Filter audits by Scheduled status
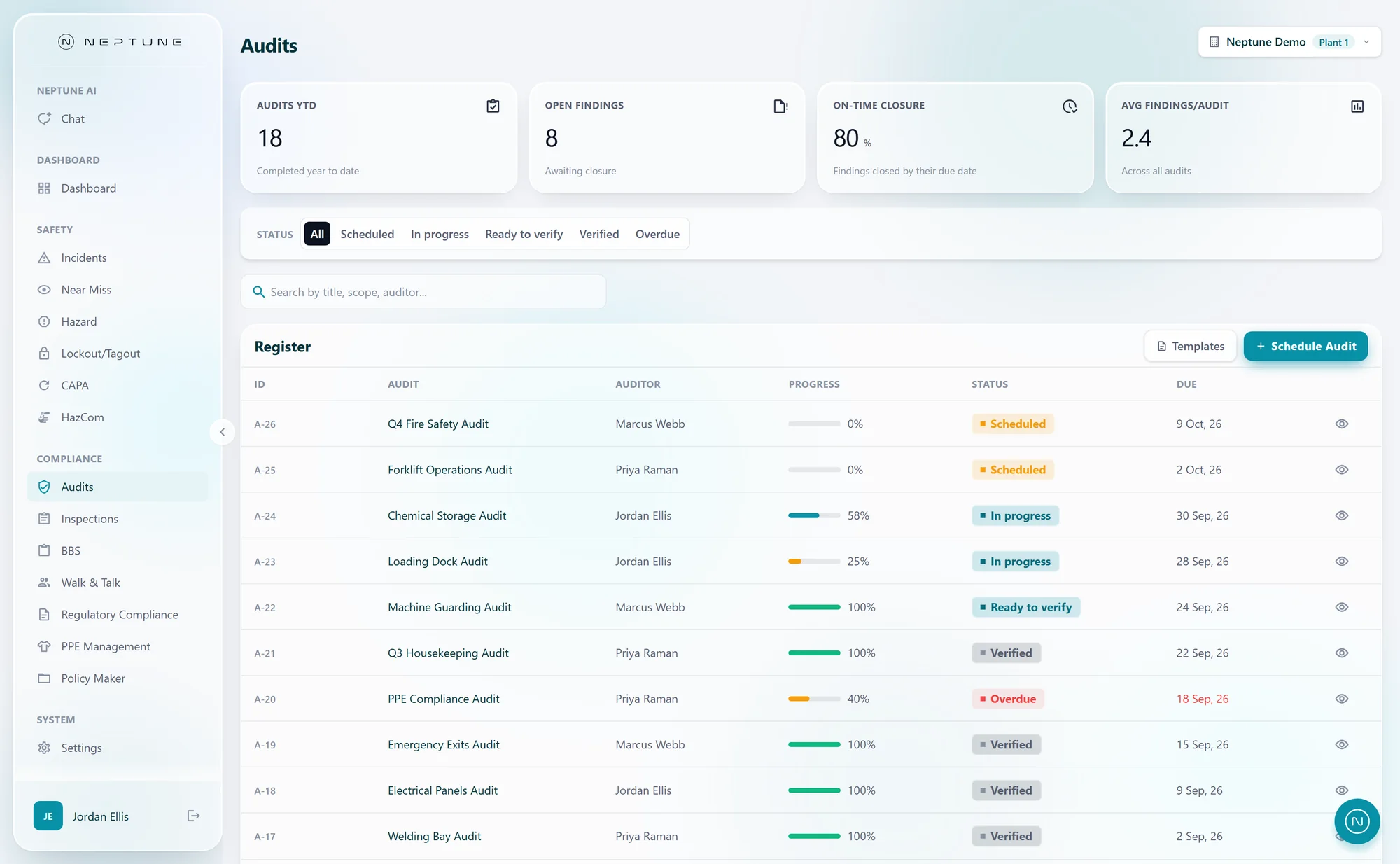Viewport: 1400px width, 864px height. tap(367, 234)
